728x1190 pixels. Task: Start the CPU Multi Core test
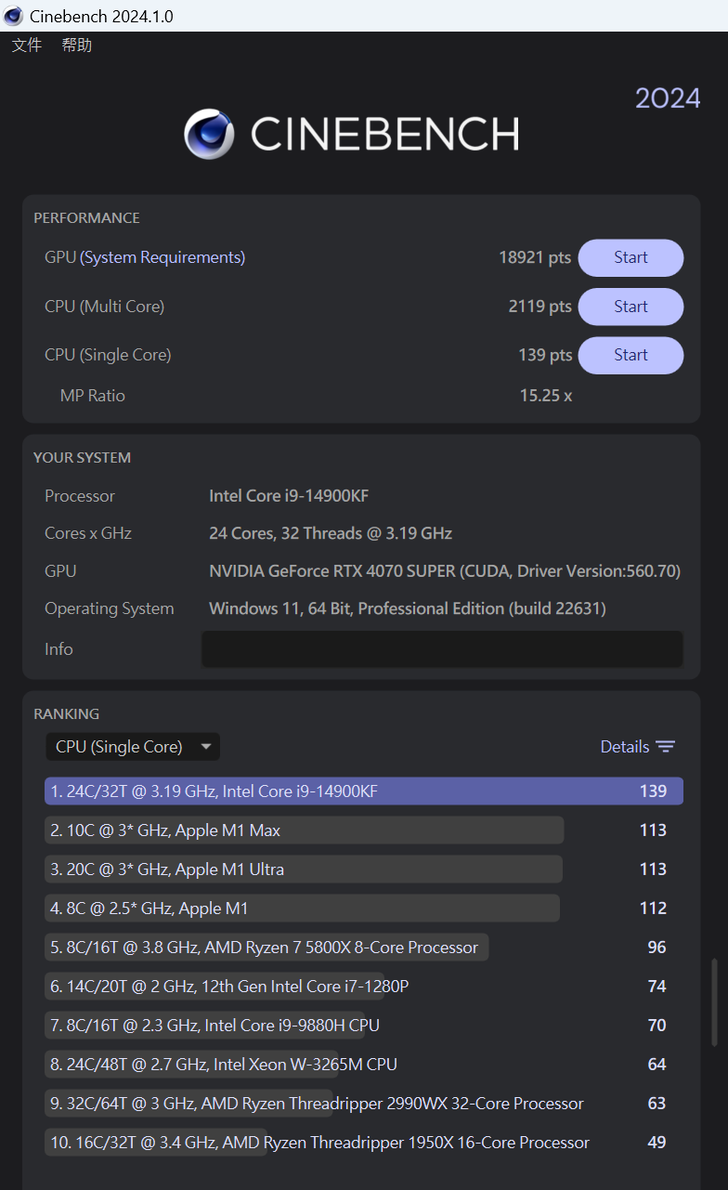coord(631,307)
